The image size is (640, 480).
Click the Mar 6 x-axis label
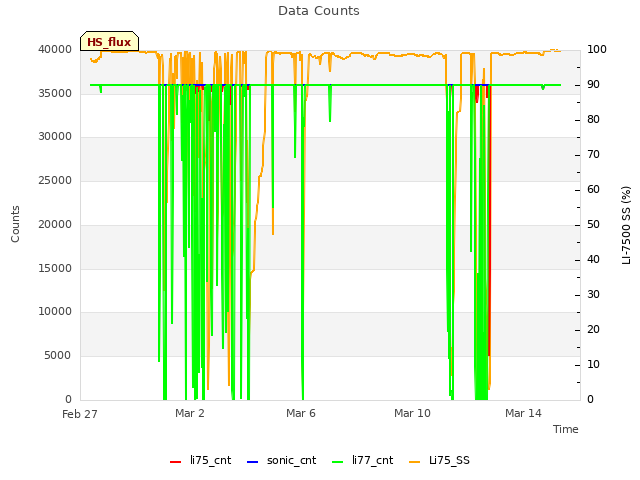point(301,413)
